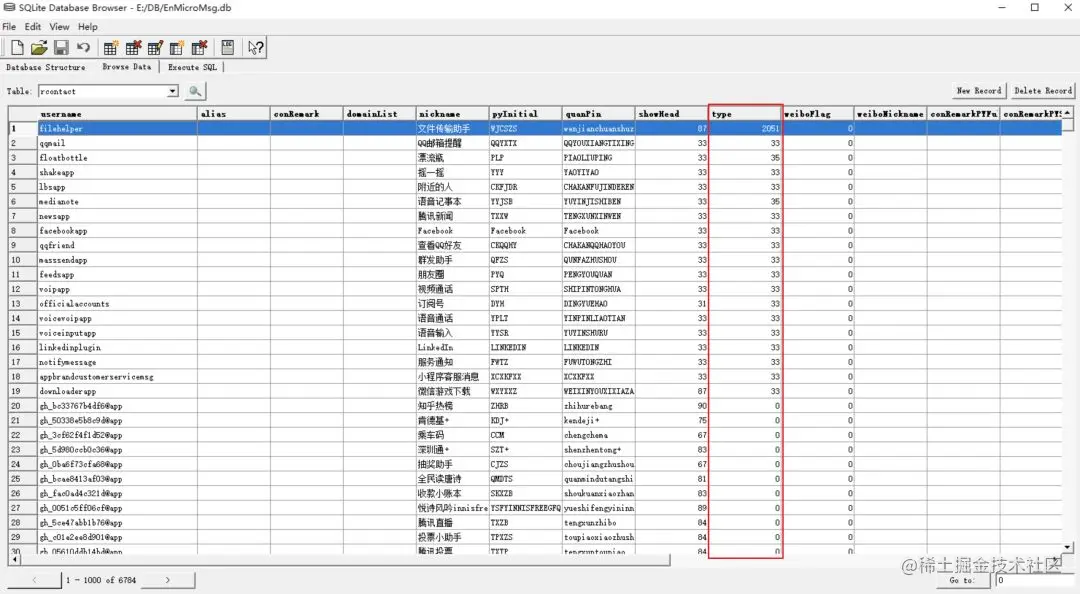1080x594 pixels.
Task: Click the Modify Table pencil icon
Action: coord(155,48)
